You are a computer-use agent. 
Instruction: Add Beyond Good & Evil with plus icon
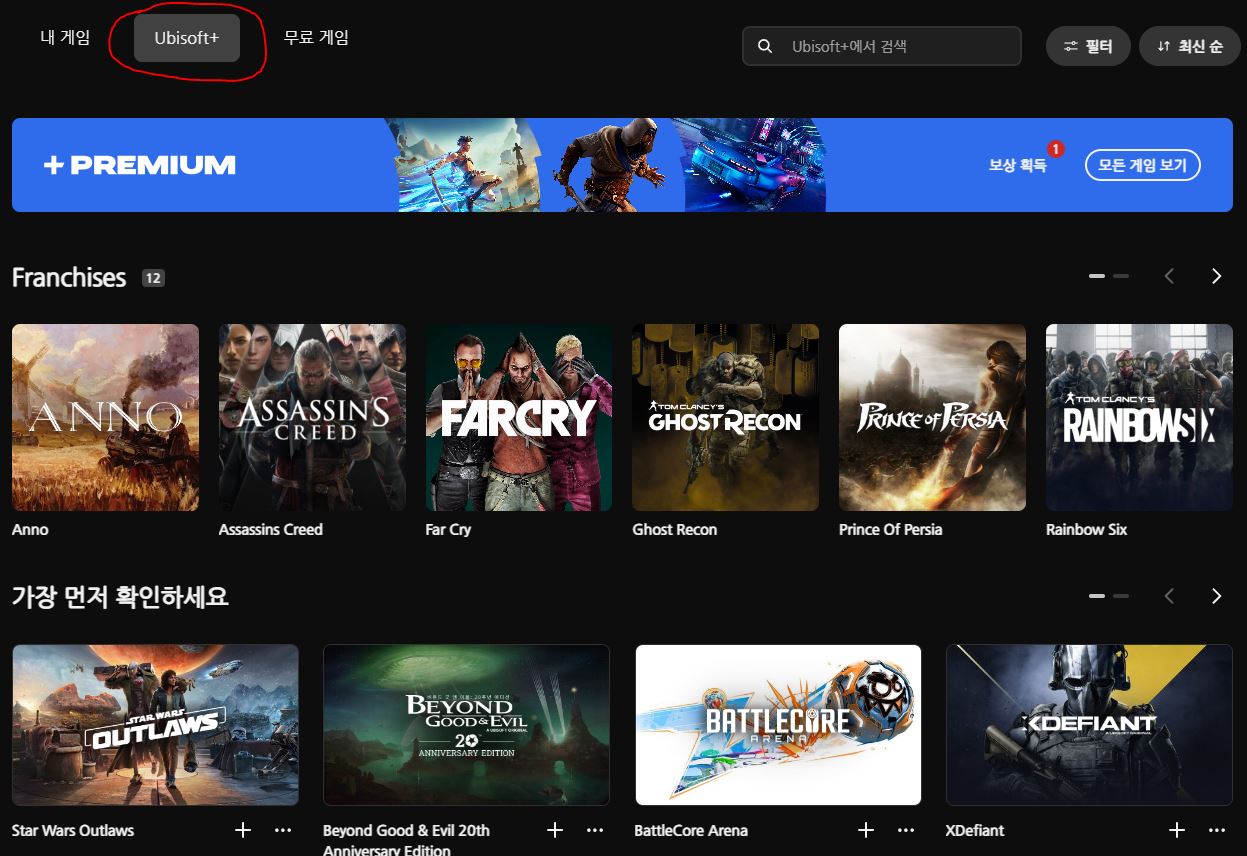click(555, 830)
